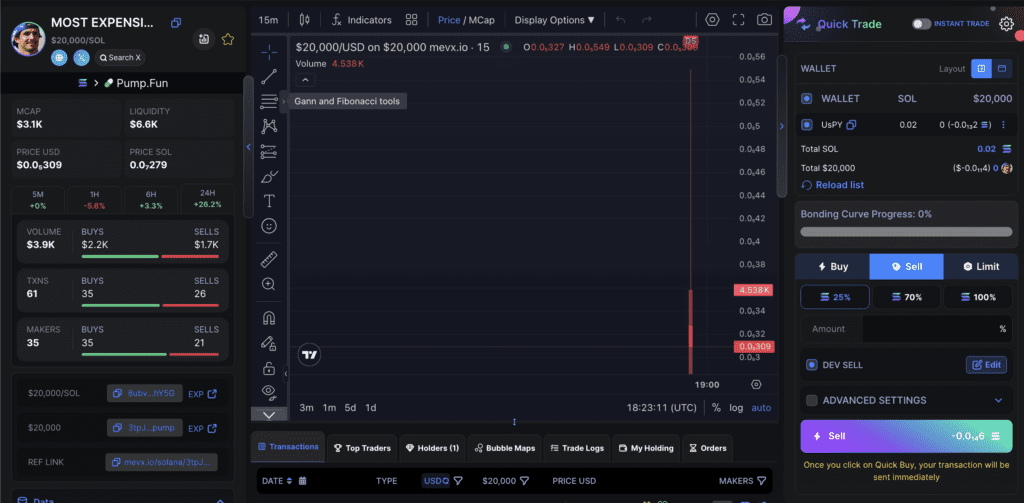
Task: Toggle log scale on chart
Action: tap(736, 408)
